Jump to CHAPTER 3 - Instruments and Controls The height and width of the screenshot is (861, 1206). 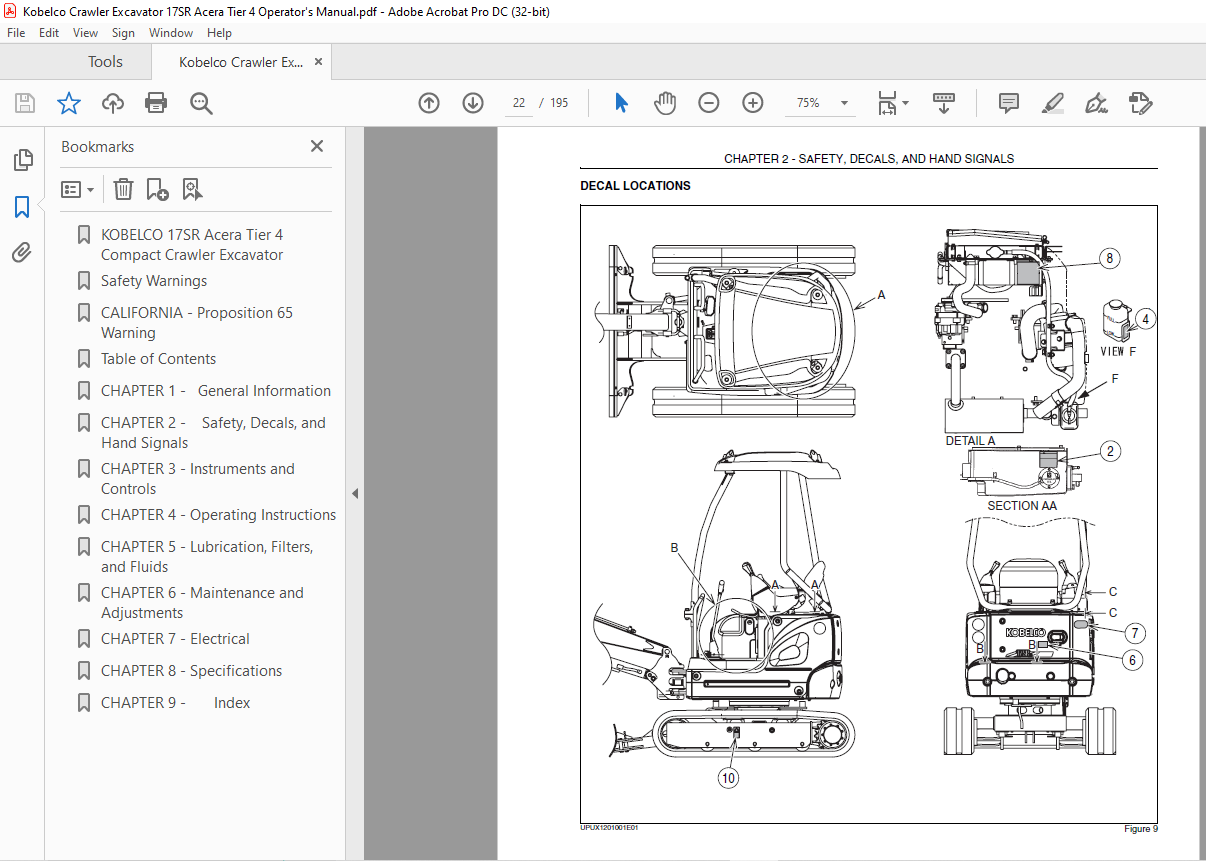pos(198,478)
